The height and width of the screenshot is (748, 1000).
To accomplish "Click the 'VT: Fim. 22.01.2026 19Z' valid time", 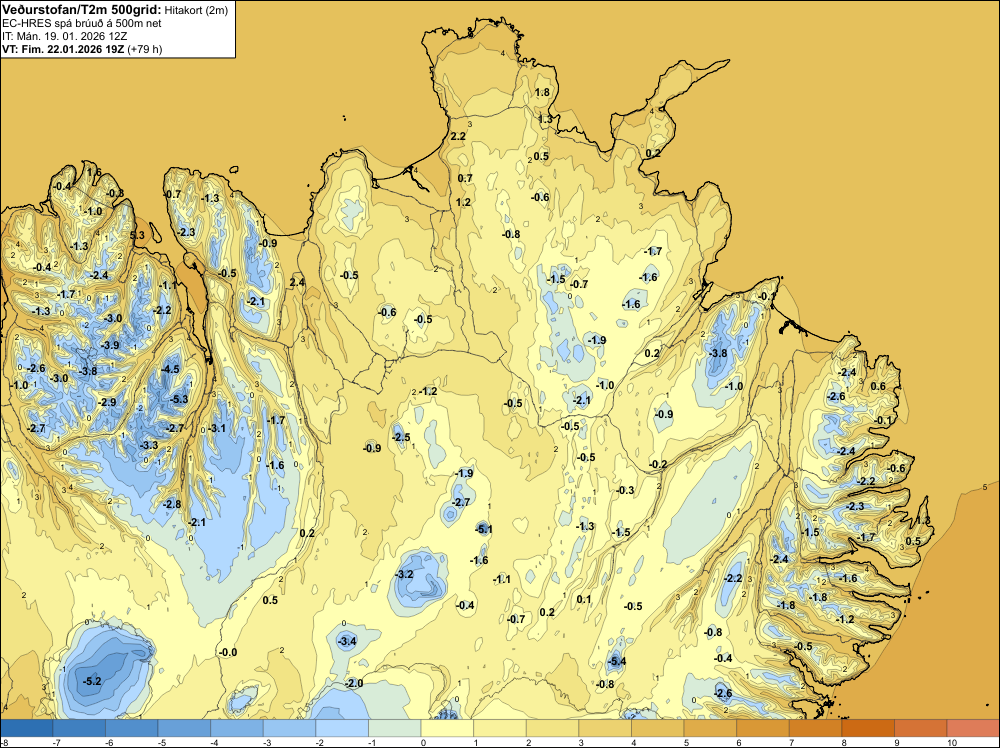I will pos(63,48).
